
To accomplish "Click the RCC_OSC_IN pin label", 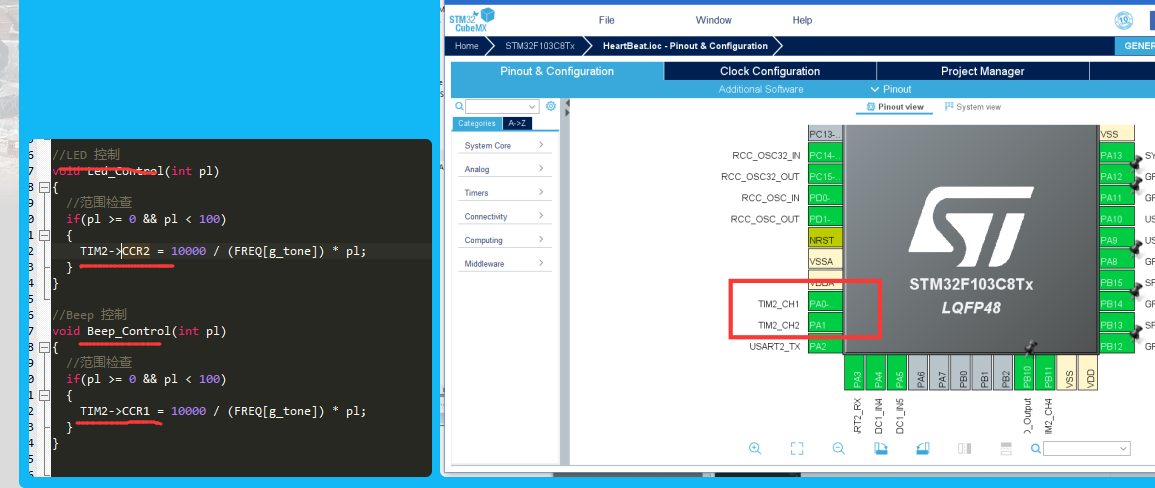I will [770, 198].
